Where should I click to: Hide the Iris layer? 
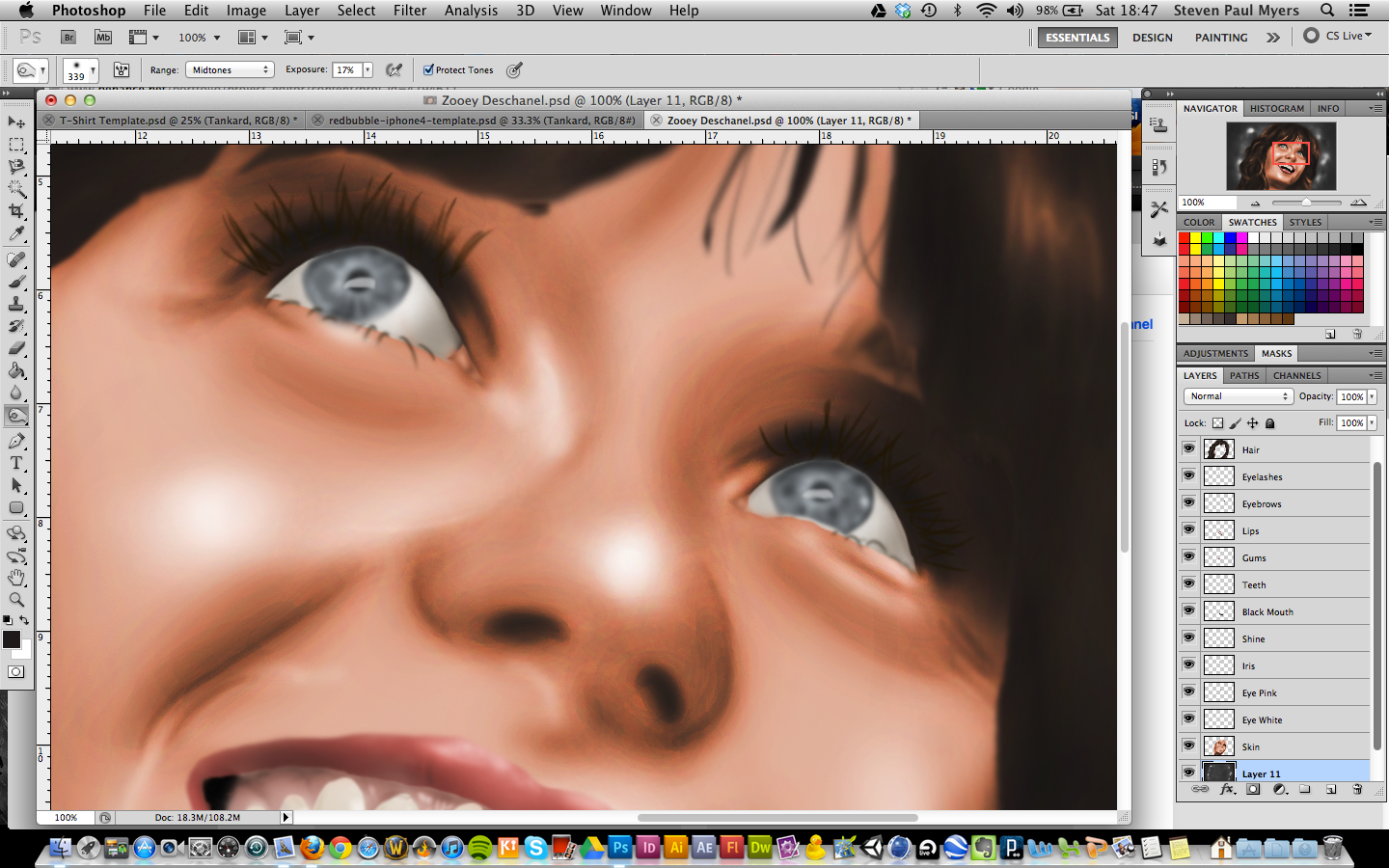[x=1188, y=665]
